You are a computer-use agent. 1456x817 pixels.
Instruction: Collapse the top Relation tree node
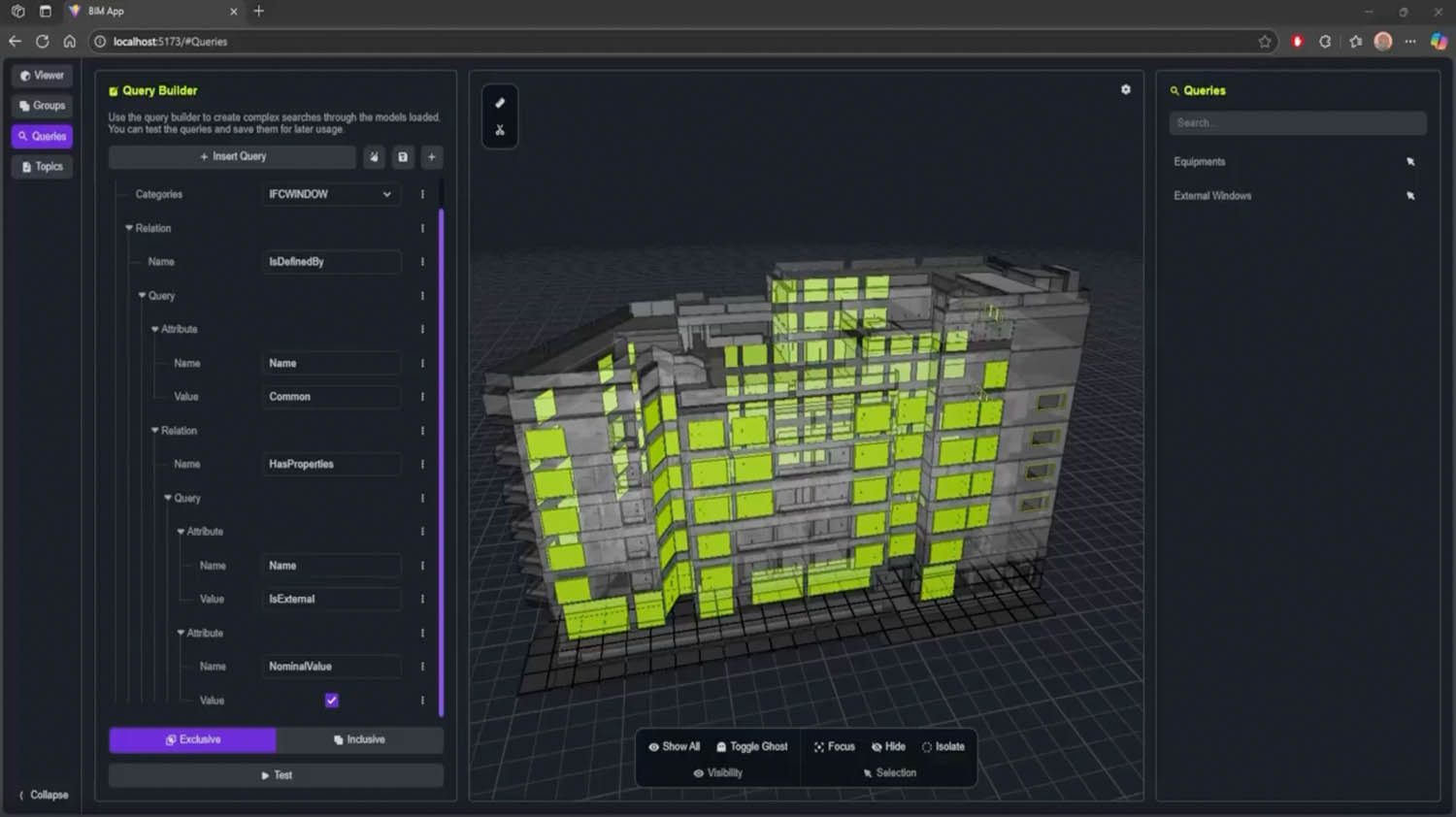click(129, 228)
